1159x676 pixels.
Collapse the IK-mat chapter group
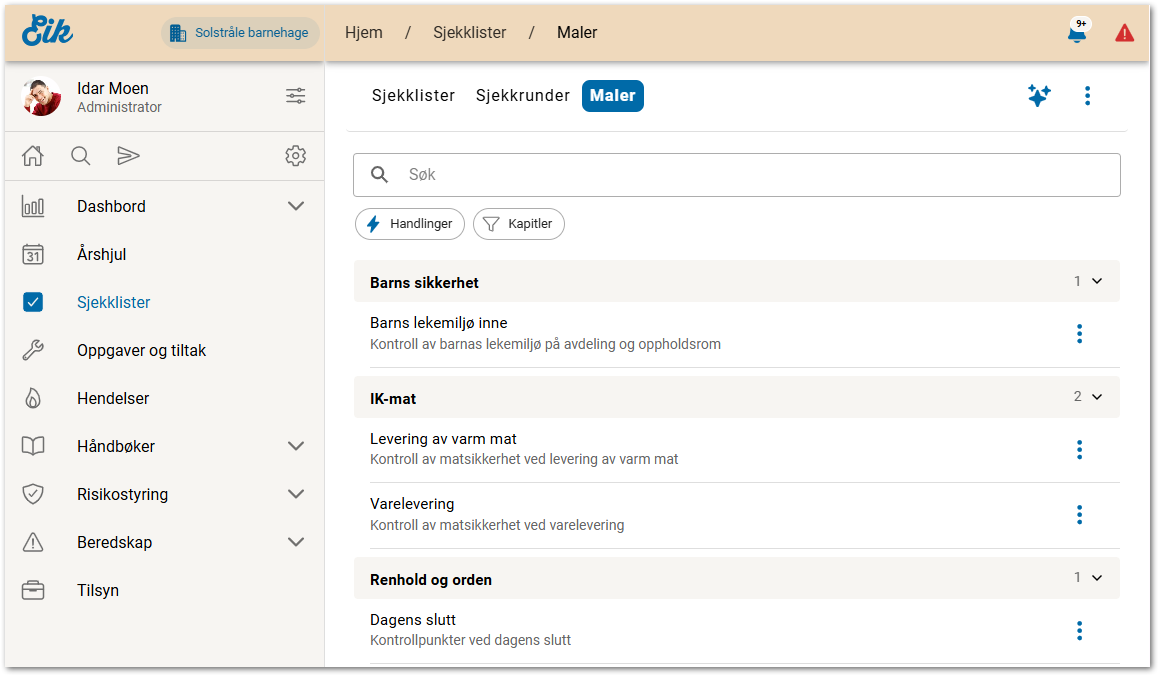(x=1097, y=397)
